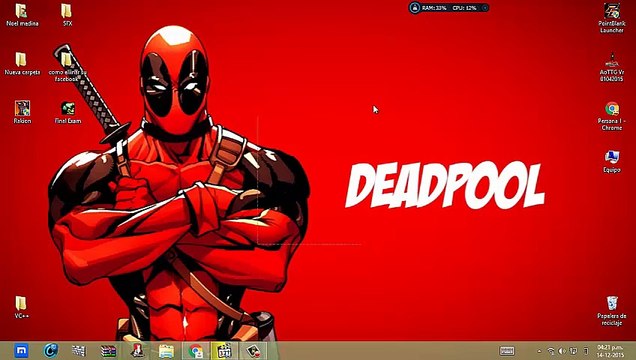636x360 pixels.
Task: Open Papelera de reciclaje recycle bin
Action: (612, 311)
